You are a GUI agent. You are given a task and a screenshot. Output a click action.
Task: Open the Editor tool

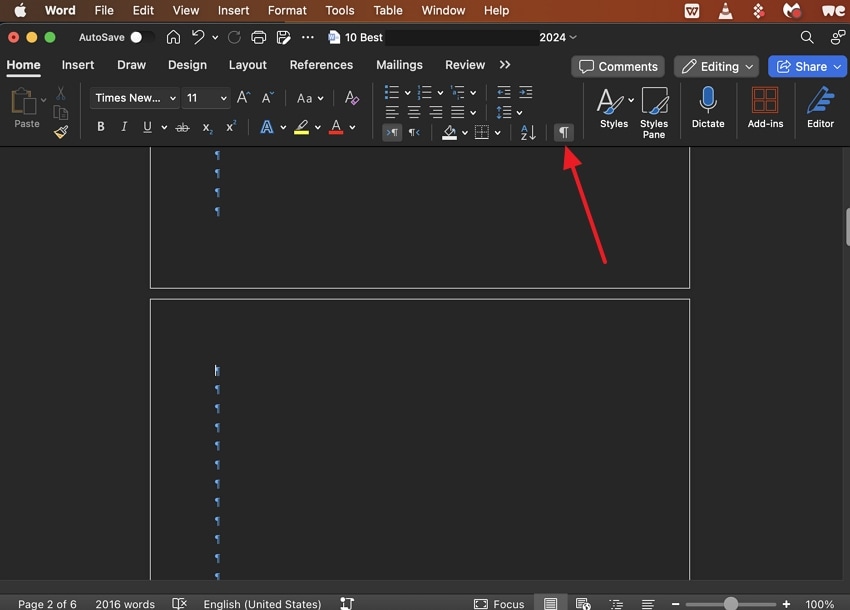point(820,107)
